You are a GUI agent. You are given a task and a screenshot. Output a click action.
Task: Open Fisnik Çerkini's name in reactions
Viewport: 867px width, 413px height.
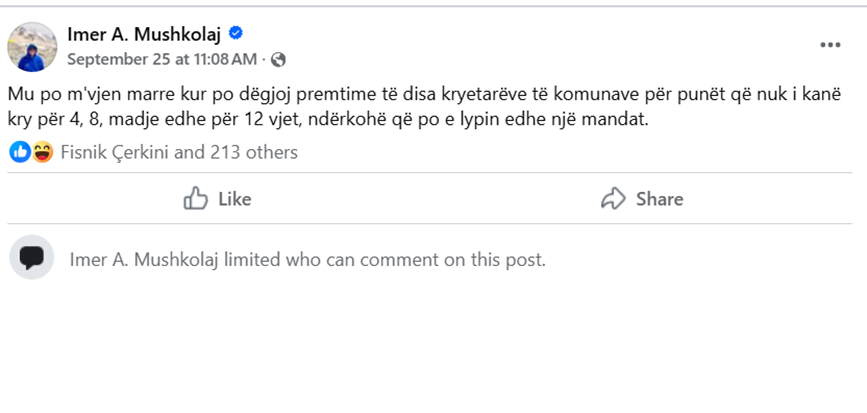tap(115, 153)
